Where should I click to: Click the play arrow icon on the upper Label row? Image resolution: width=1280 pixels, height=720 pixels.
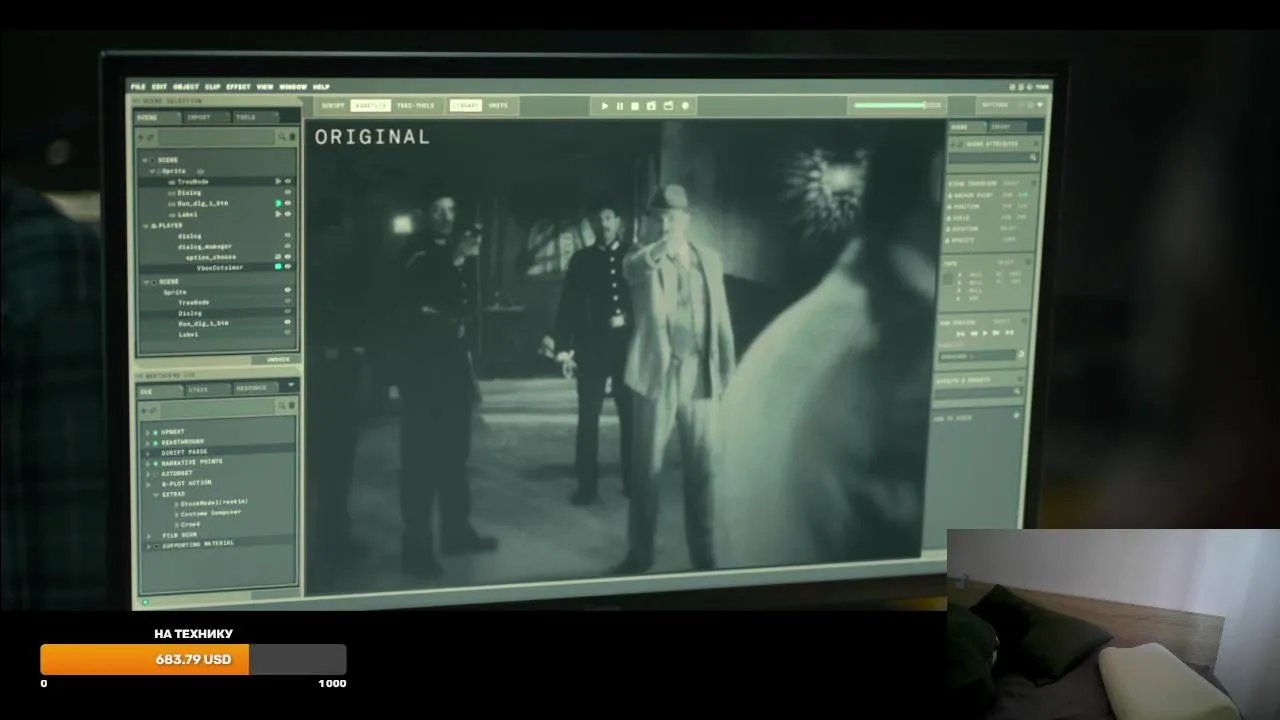[x=278, y=214]
